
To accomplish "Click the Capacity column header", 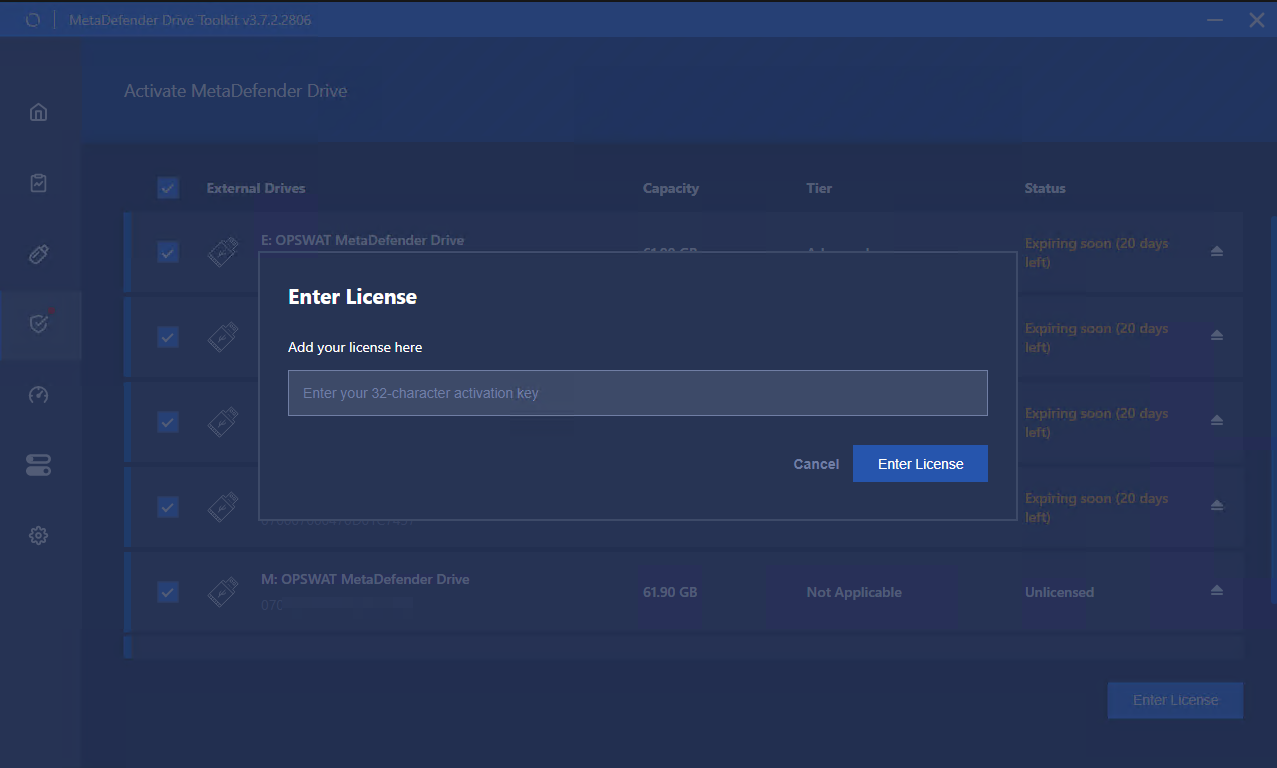I will click(x=671, y=188).
